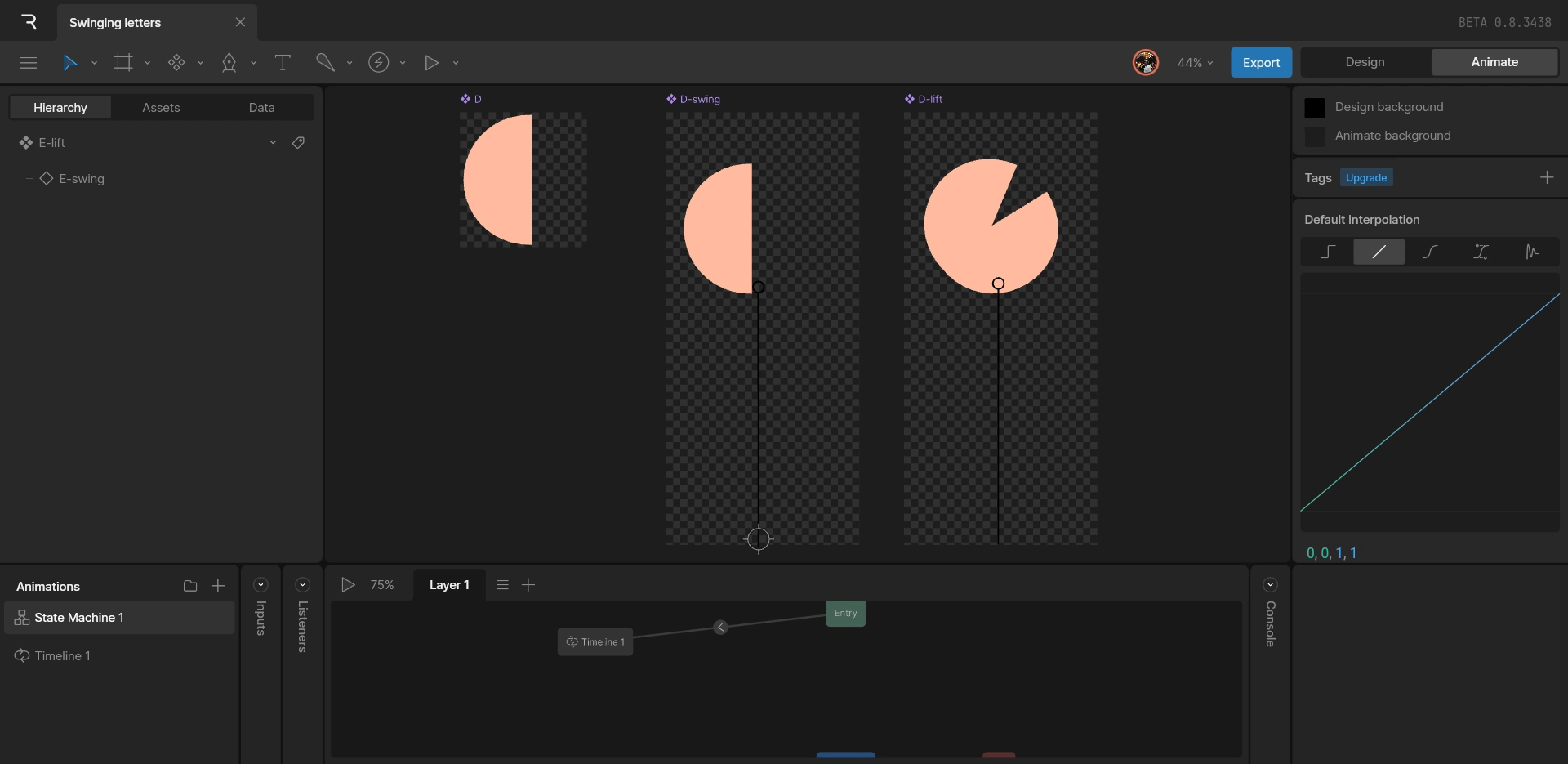Select the arrow Select tool
1568x764 pixels.
(70, 63)
